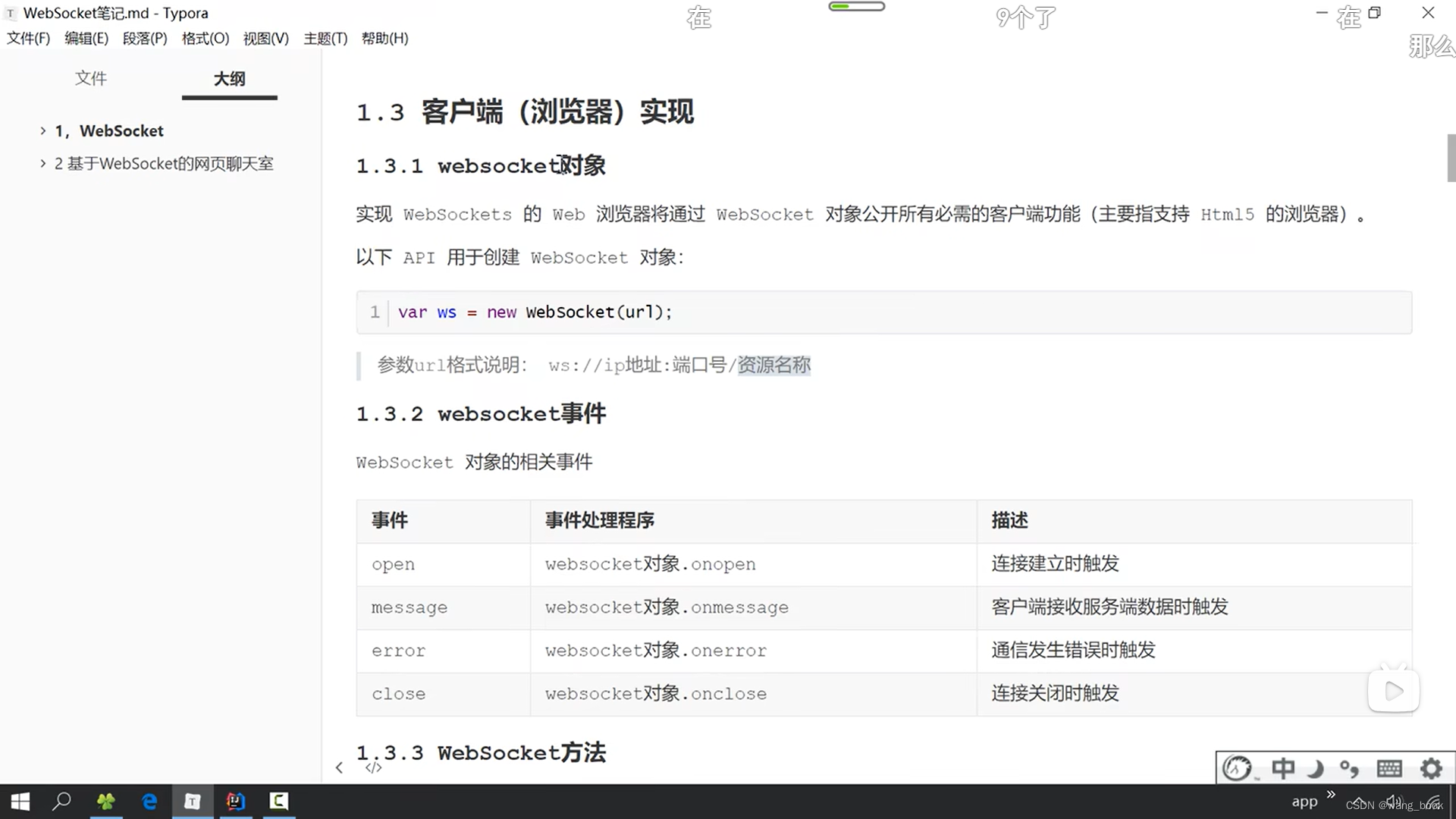Switch to the 文件 sidebar tab
The image size is (1456, 819).
[x=91, y=78]
